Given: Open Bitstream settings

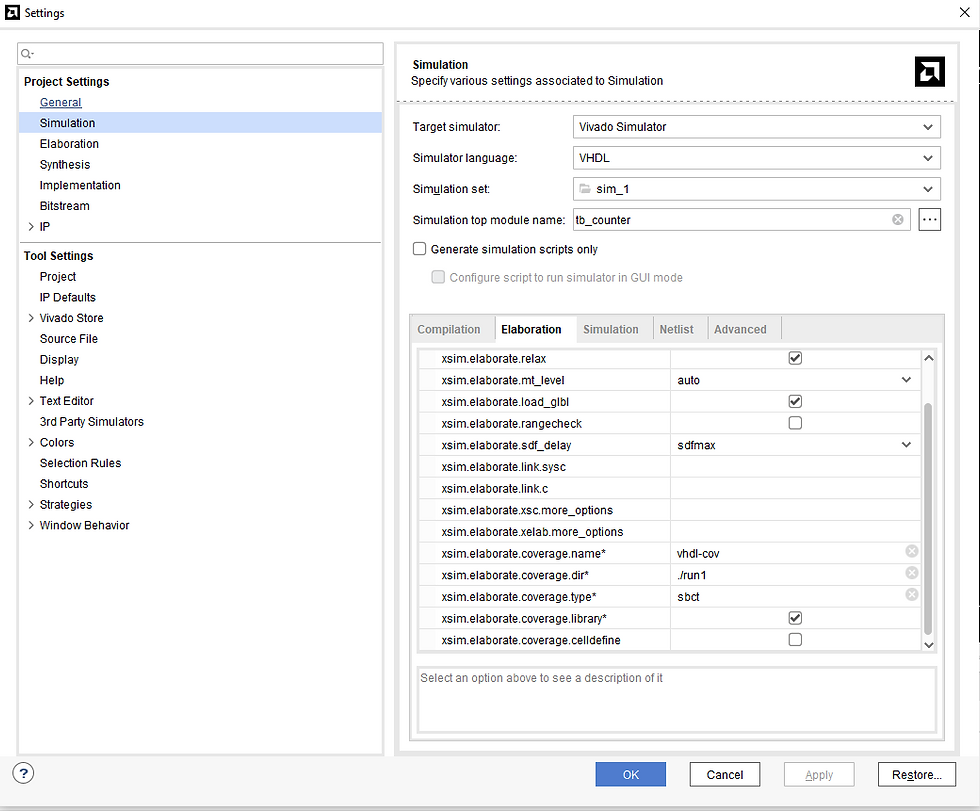Looking at the screenshot, I should pyautogui.click(x=64, y=206).
